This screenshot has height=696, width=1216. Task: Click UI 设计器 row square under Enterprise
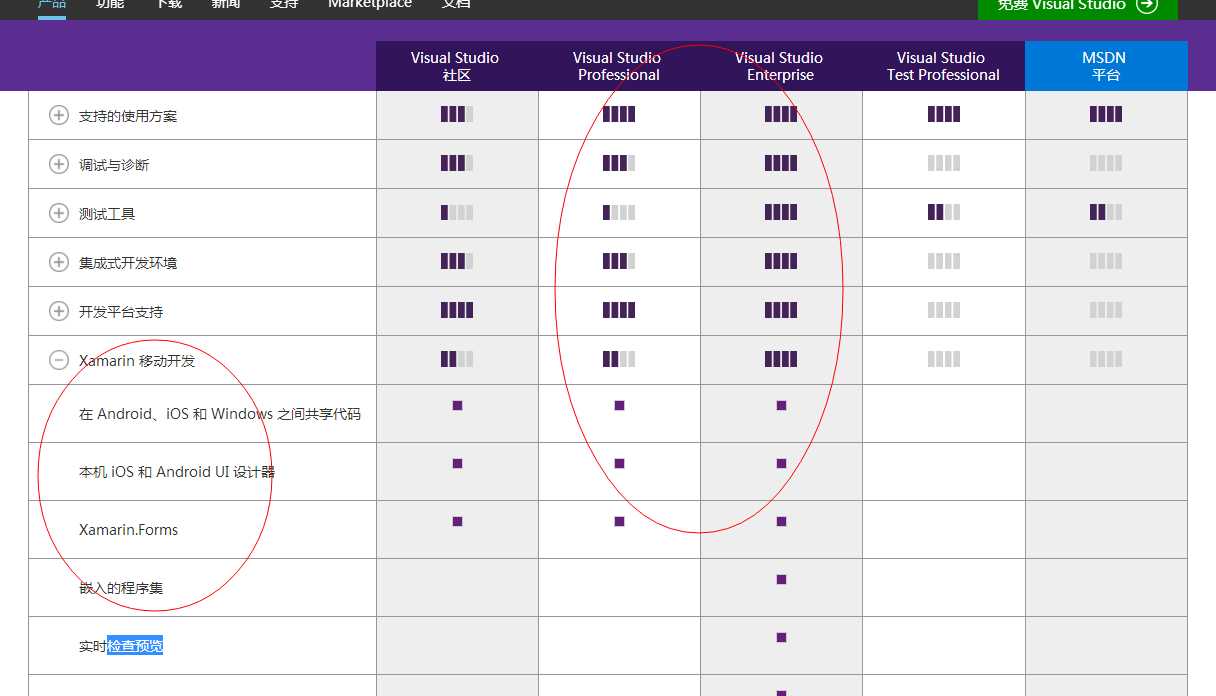781,463
